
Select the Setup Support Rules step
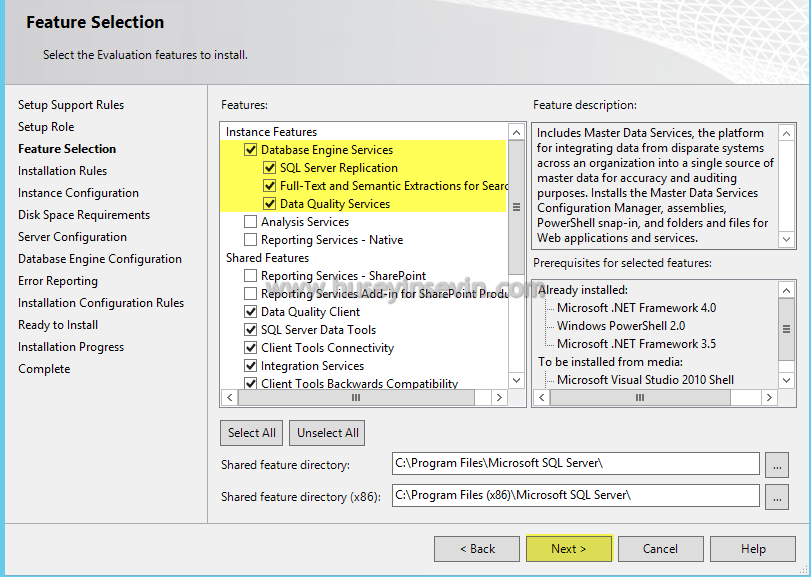[x=71, y=105]
